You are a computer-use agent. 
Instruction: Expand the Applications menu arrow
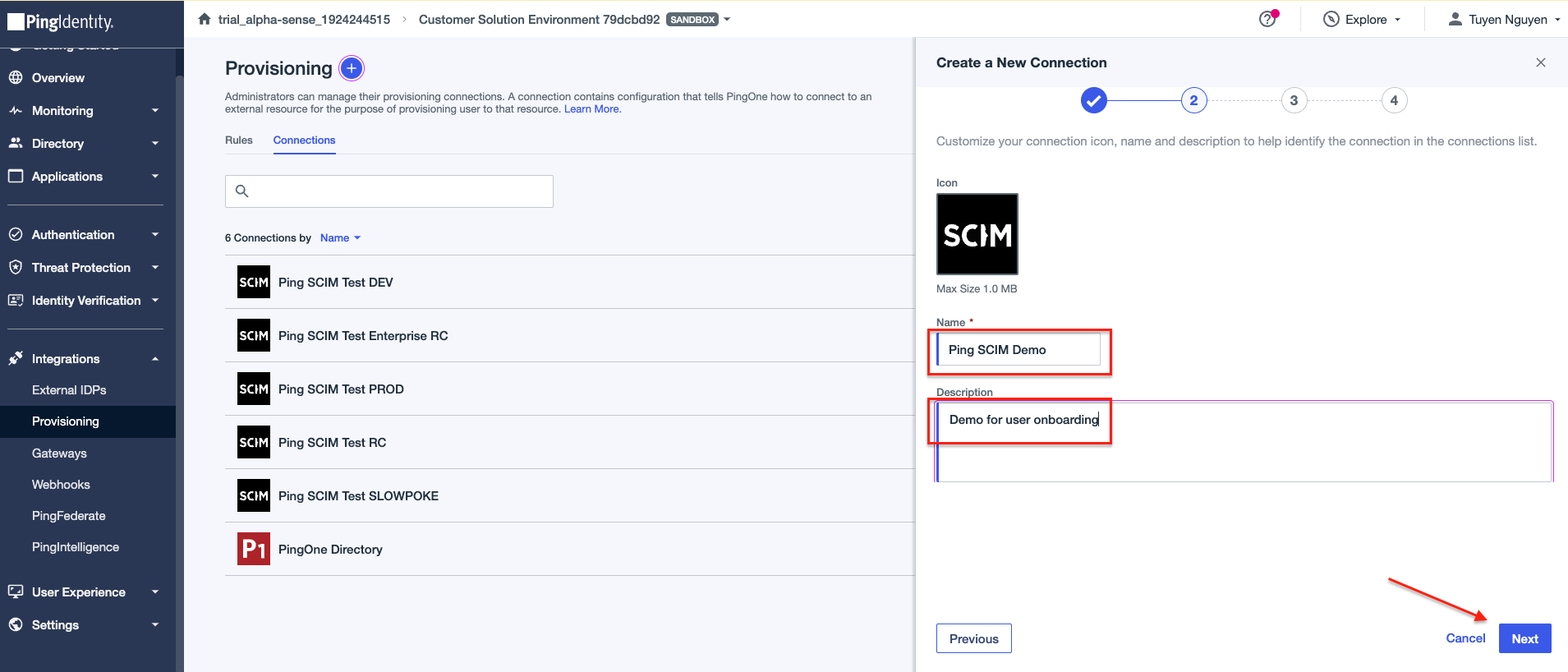[155, 176]
